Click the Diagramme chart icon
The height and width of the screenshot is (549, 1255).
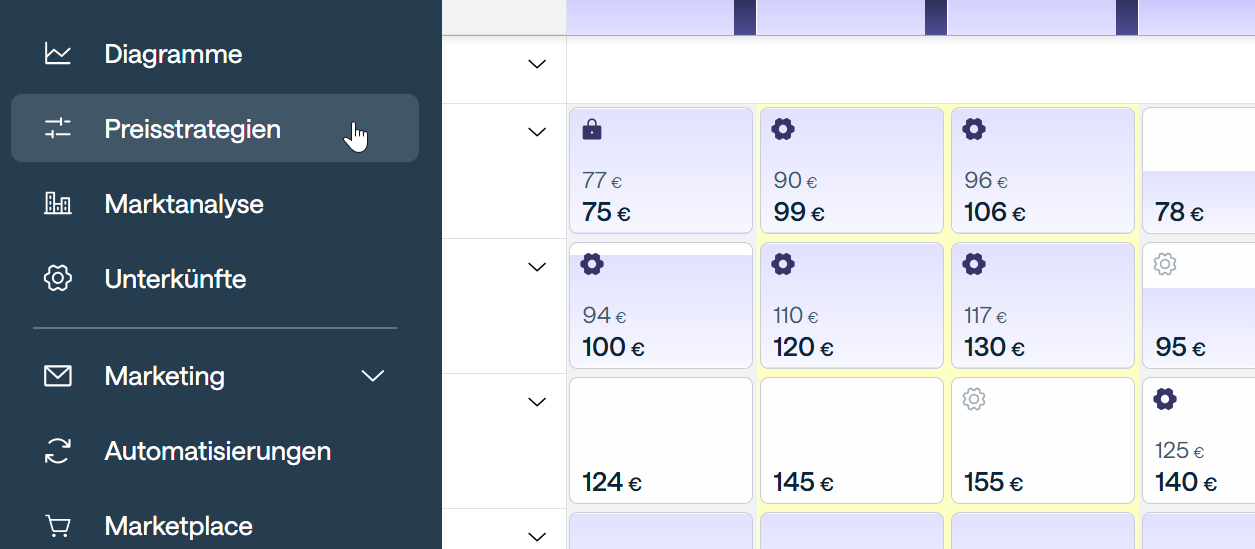[58, 54]
